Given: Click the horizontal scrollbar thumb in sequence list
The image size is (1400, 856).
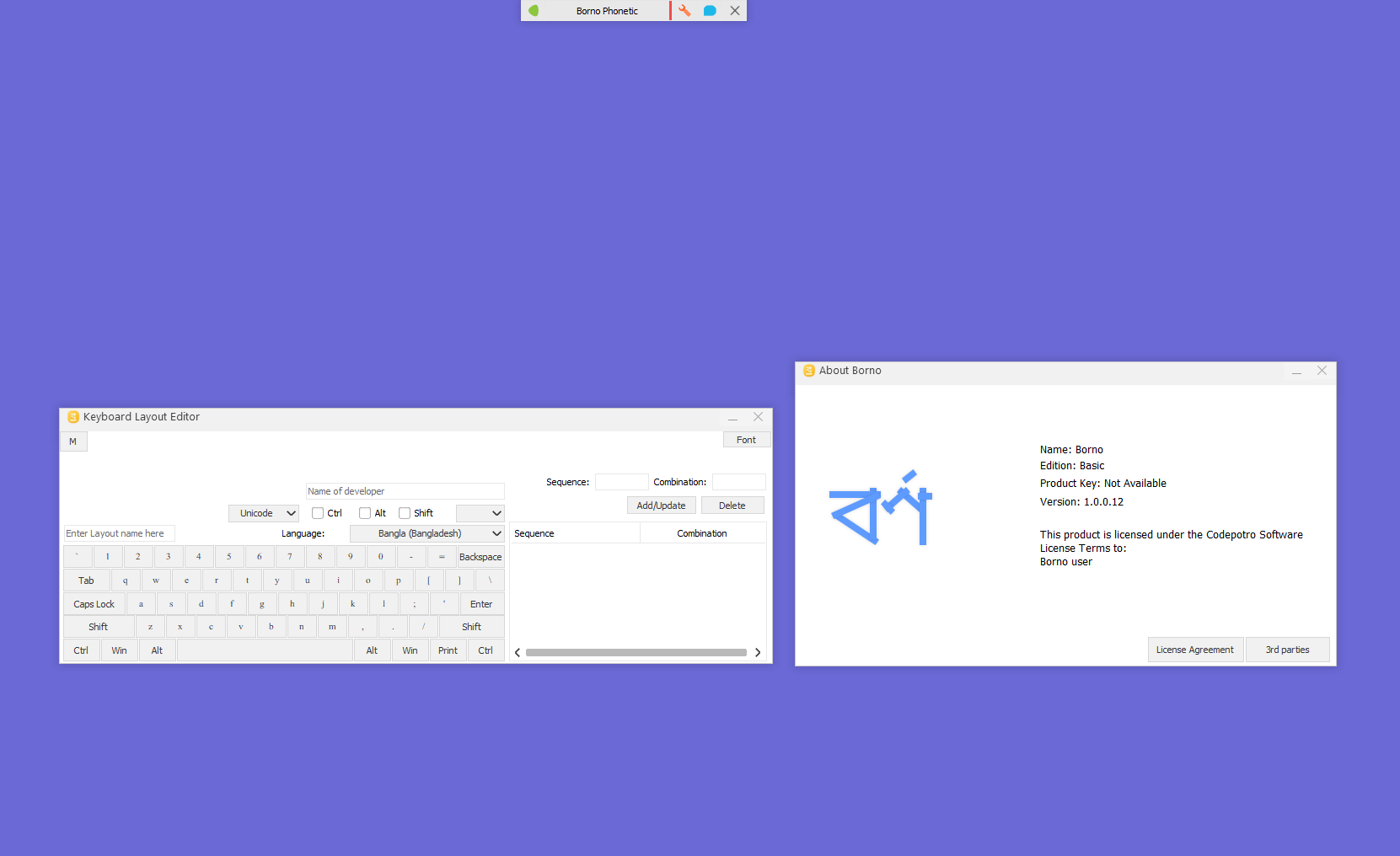Looking at the screenshot, I should [636, 653].
